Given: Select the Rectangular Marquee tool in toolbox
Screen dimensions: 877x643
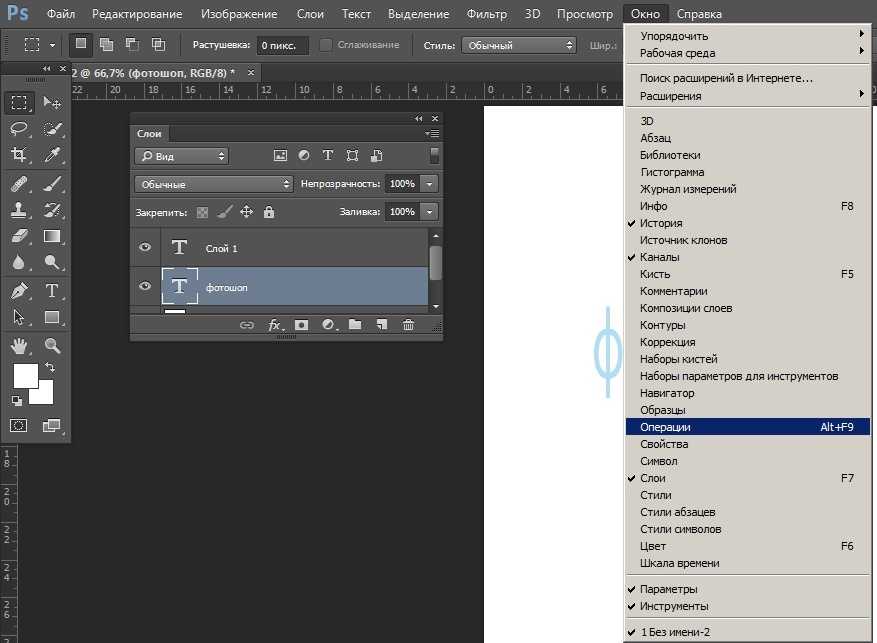Looking at the screenshot, I should pos(19,102).
